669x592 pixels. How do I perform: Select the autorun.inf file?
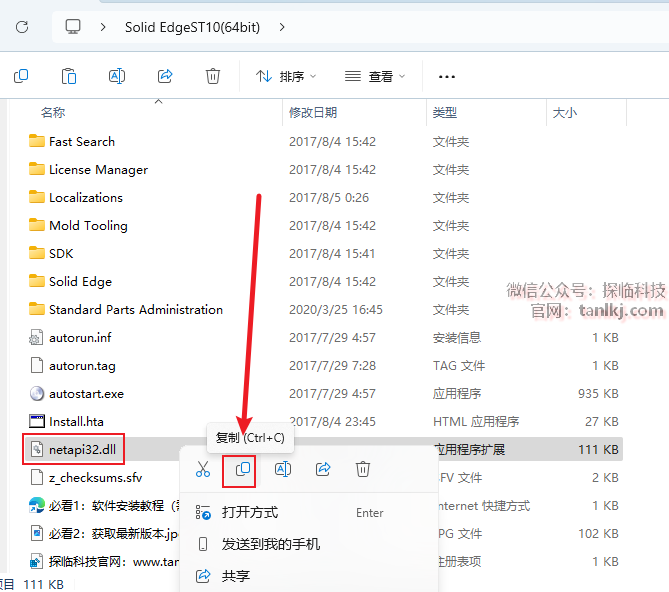[80, 338]
